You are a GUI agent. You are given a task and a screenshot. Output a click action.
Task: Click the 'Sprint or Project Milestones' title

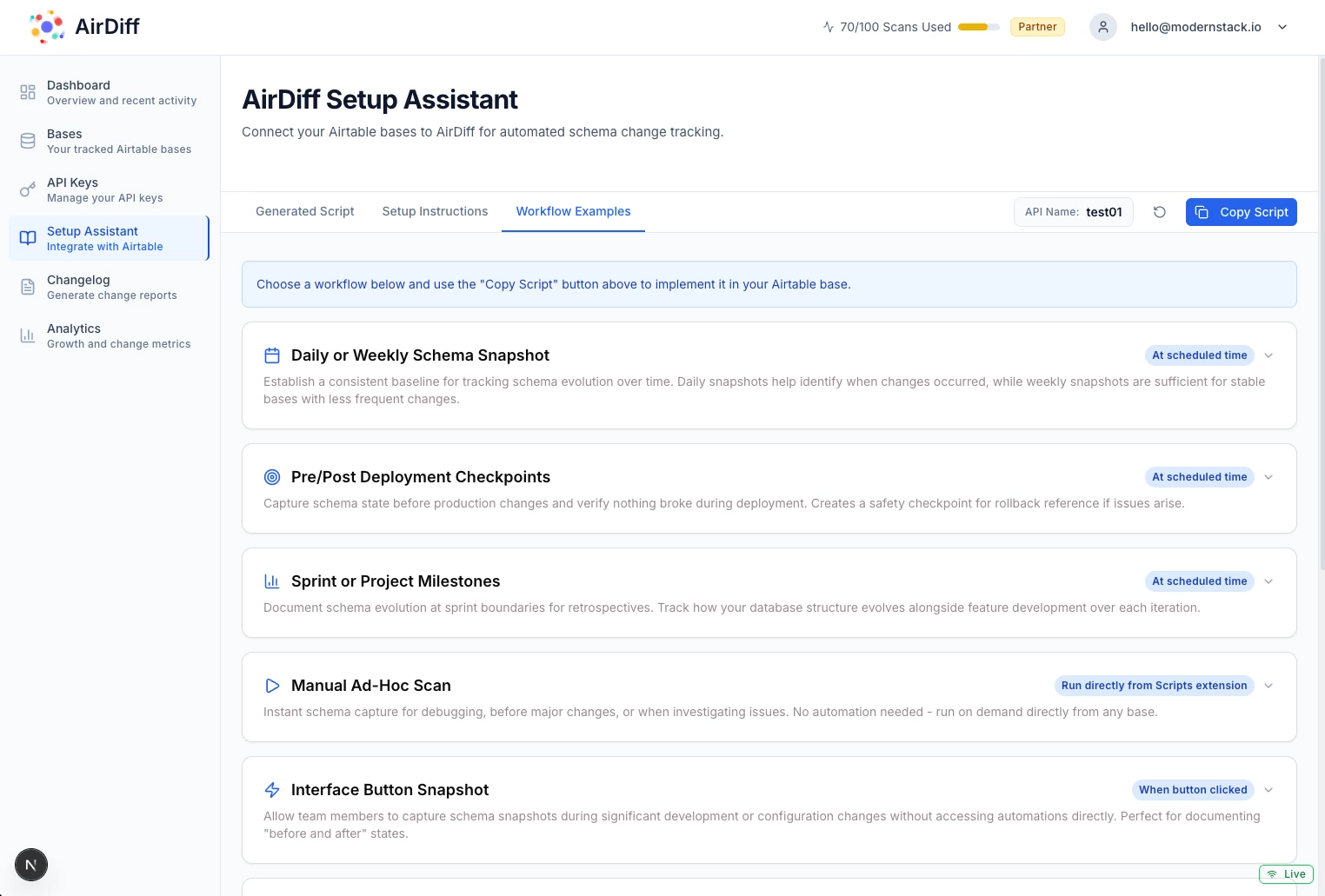click(x=396, y=581)
